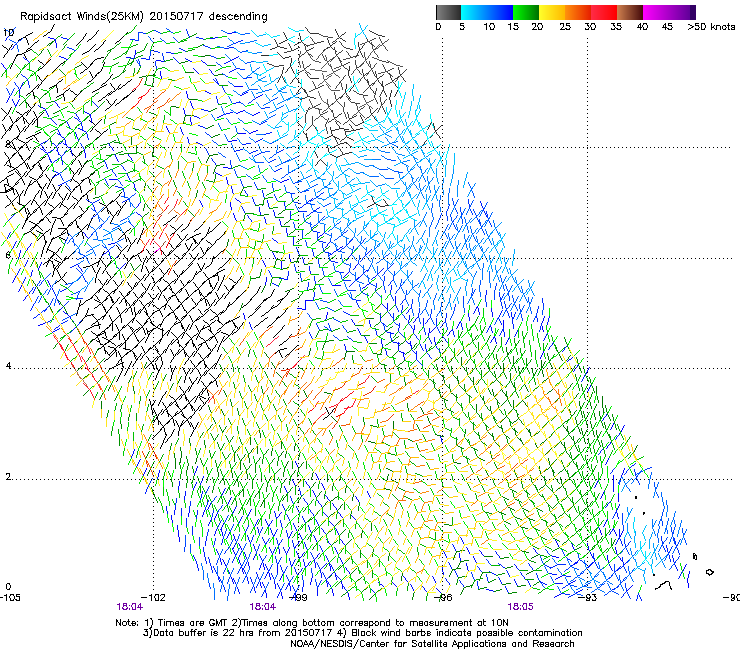Select the blue 5-15 knots legend segment
740x650 pixels.
coord(487,12)
